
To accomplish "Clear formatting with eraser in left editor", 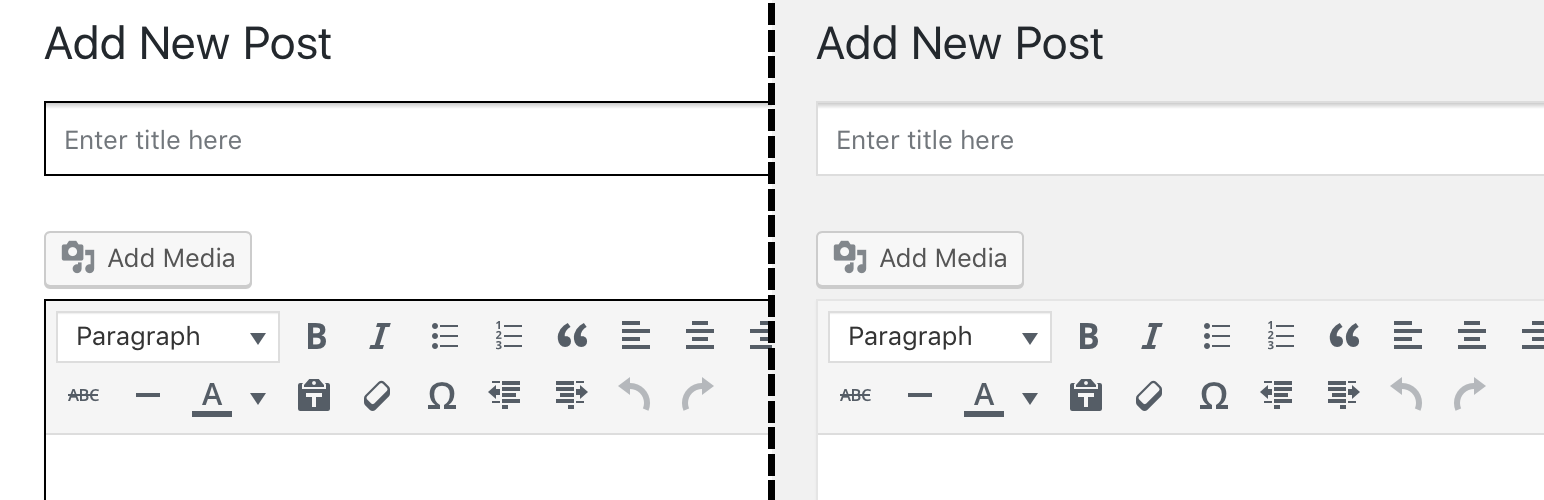I will click(x=377, y=396).
